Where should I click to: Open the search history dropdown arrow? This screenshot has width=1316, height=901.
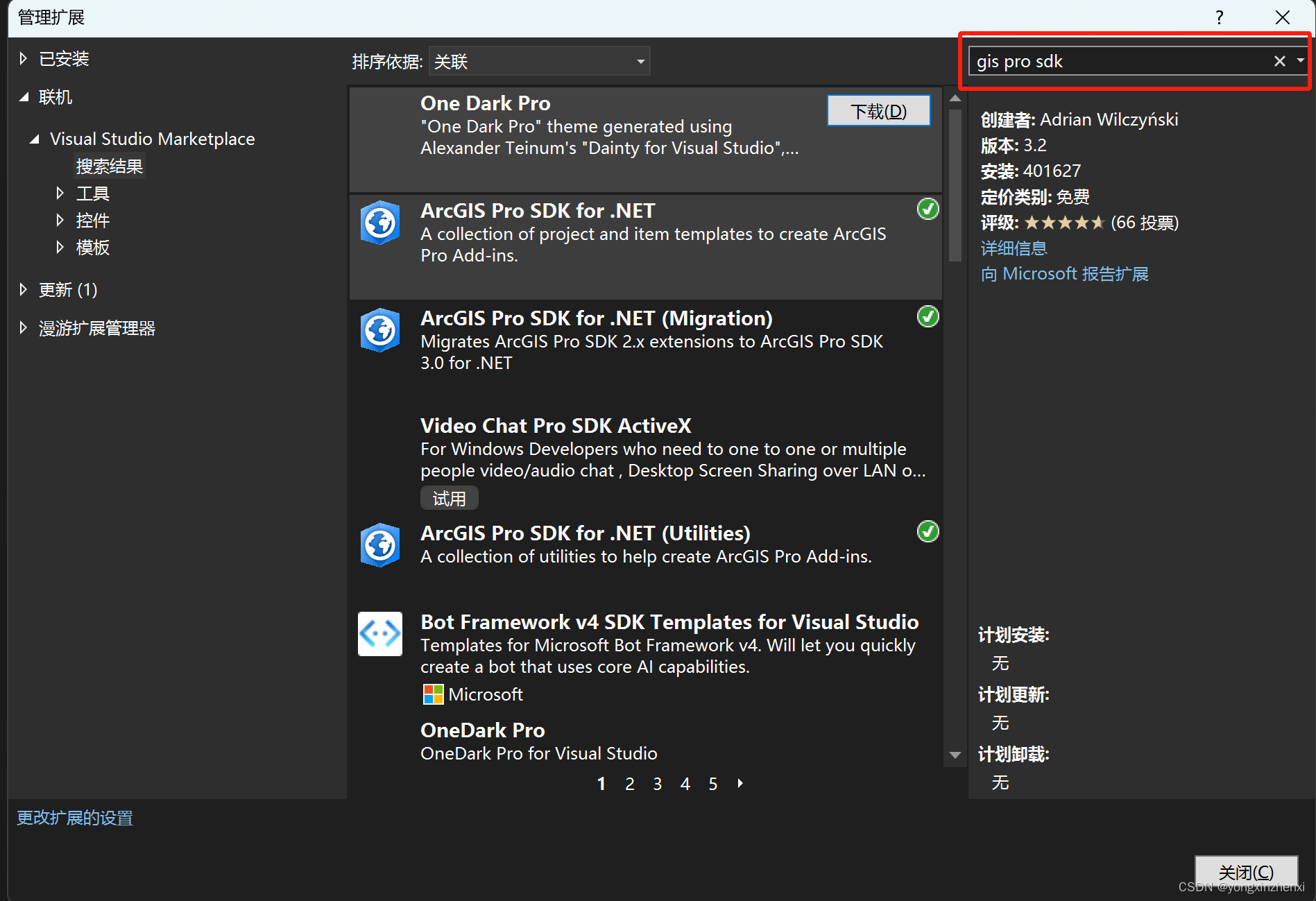(1300, 61)
